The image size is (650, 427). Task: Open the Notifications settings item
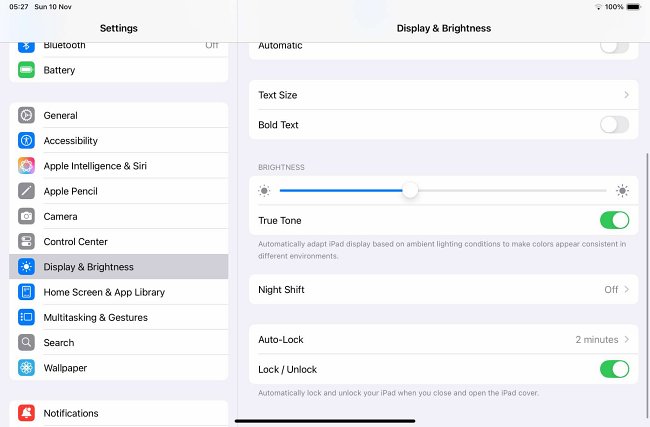(119, 413)
